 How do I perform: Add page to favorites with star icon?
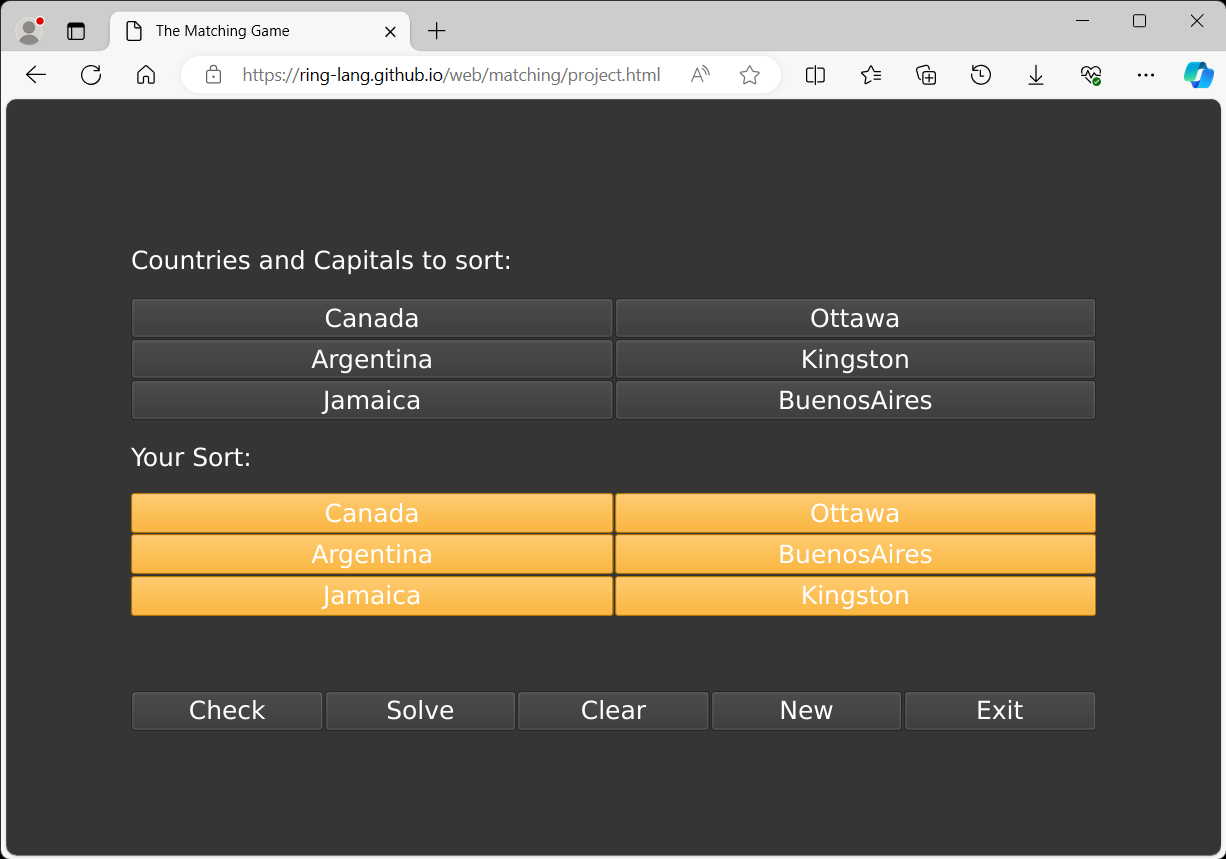click(750, 75)
